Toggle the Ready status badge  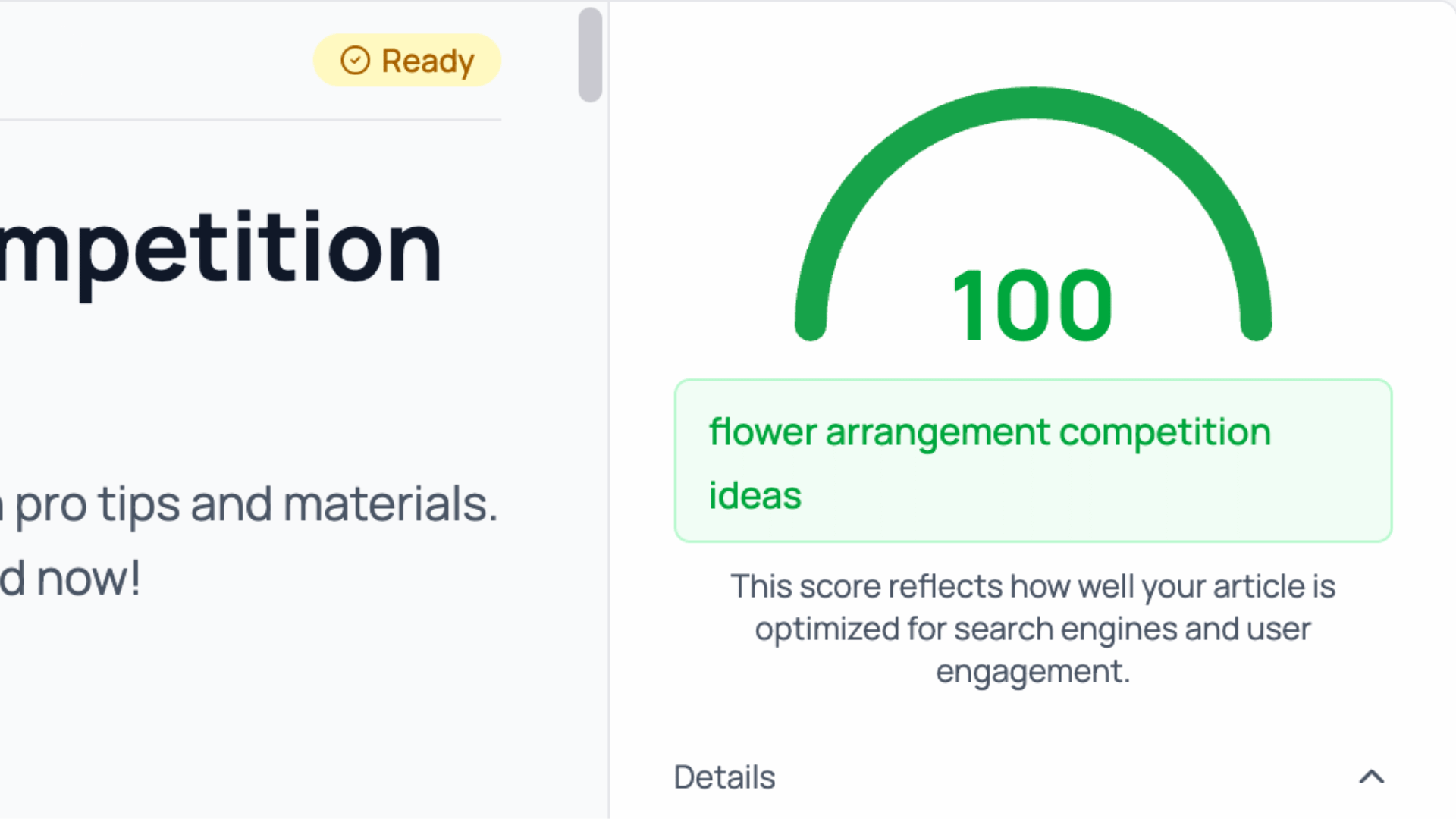406,60
